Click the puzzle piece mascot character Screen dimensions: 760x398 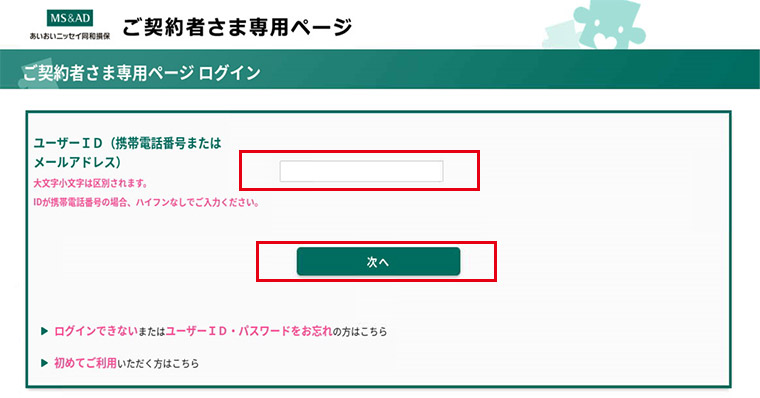(x=609, y=24)
